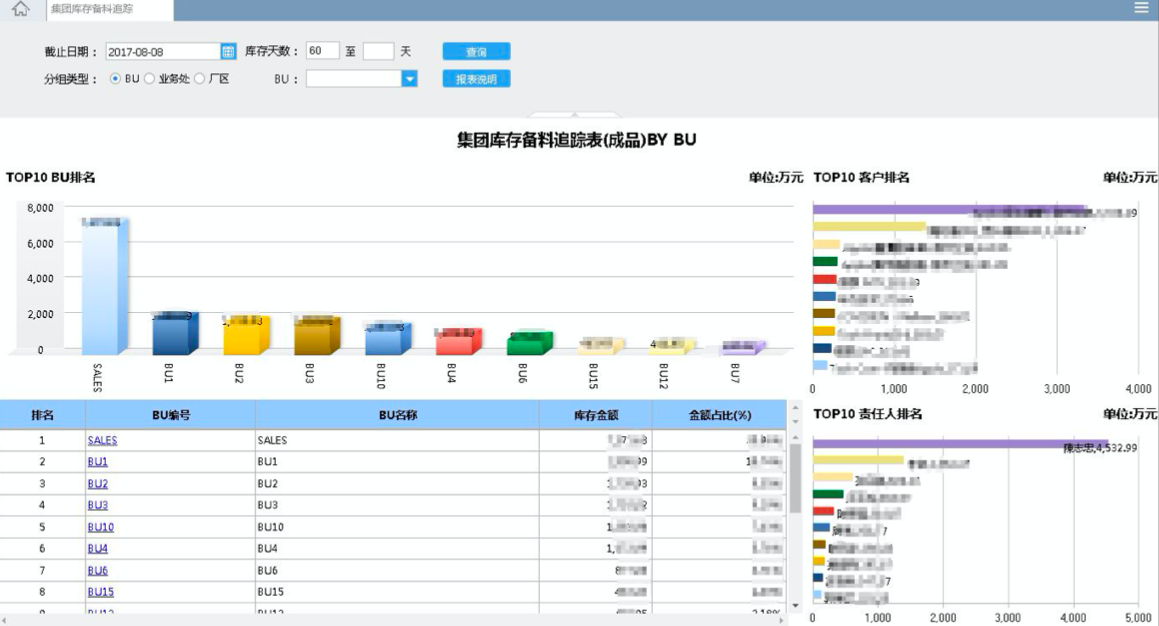Click top purple bar in 客户排名 chart

click(949, 210)
